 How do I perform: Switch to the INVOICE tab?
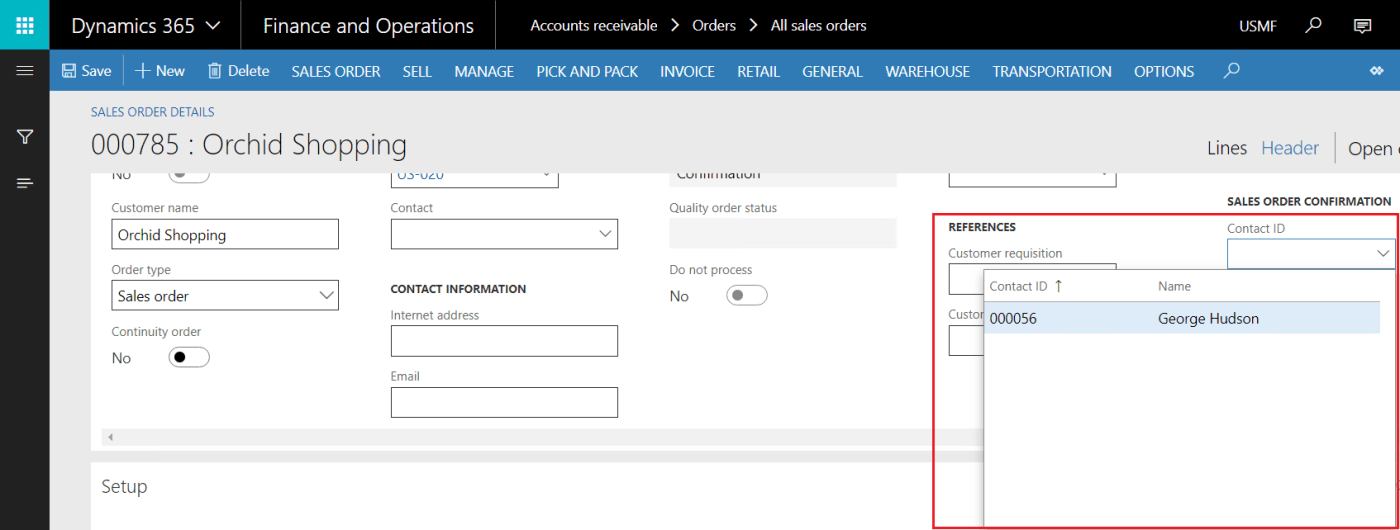click(687, 71)
